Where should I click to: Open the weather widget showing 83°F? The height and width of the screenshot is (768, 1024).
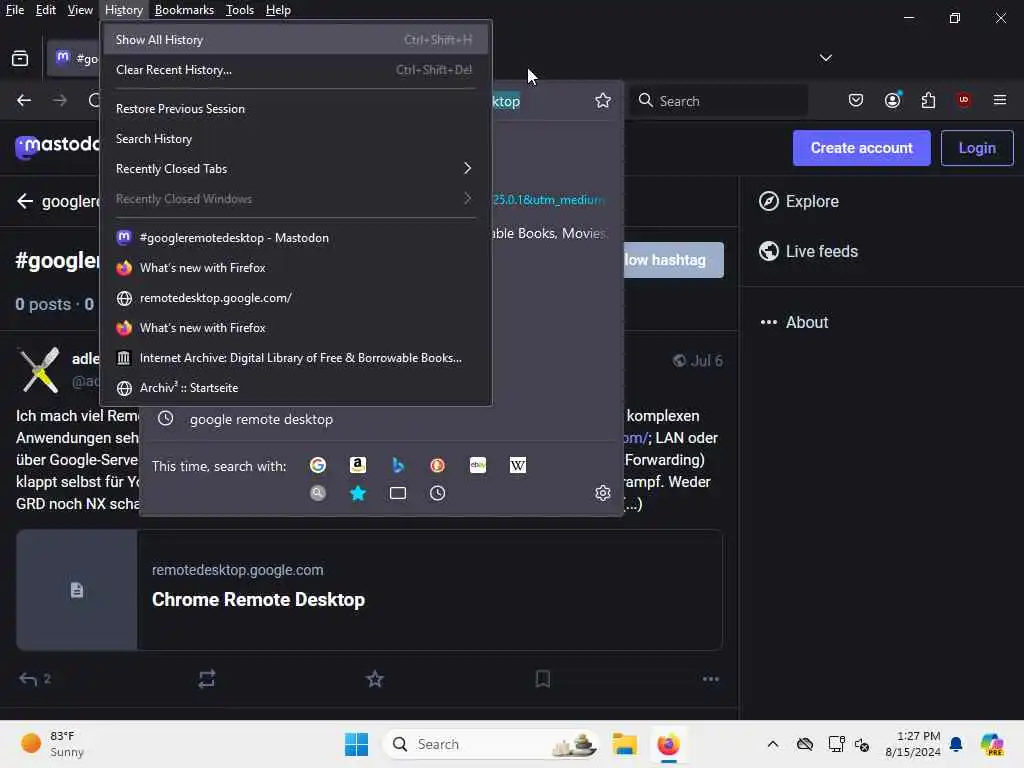52,744
